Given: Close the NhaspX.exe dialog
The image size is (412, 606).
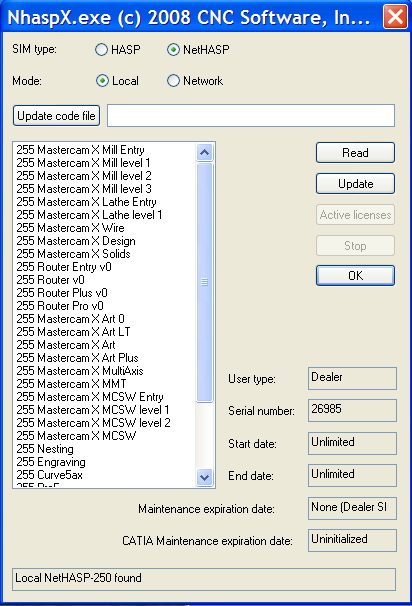Looking at the screenshot, I should click(x=395, y=17).
